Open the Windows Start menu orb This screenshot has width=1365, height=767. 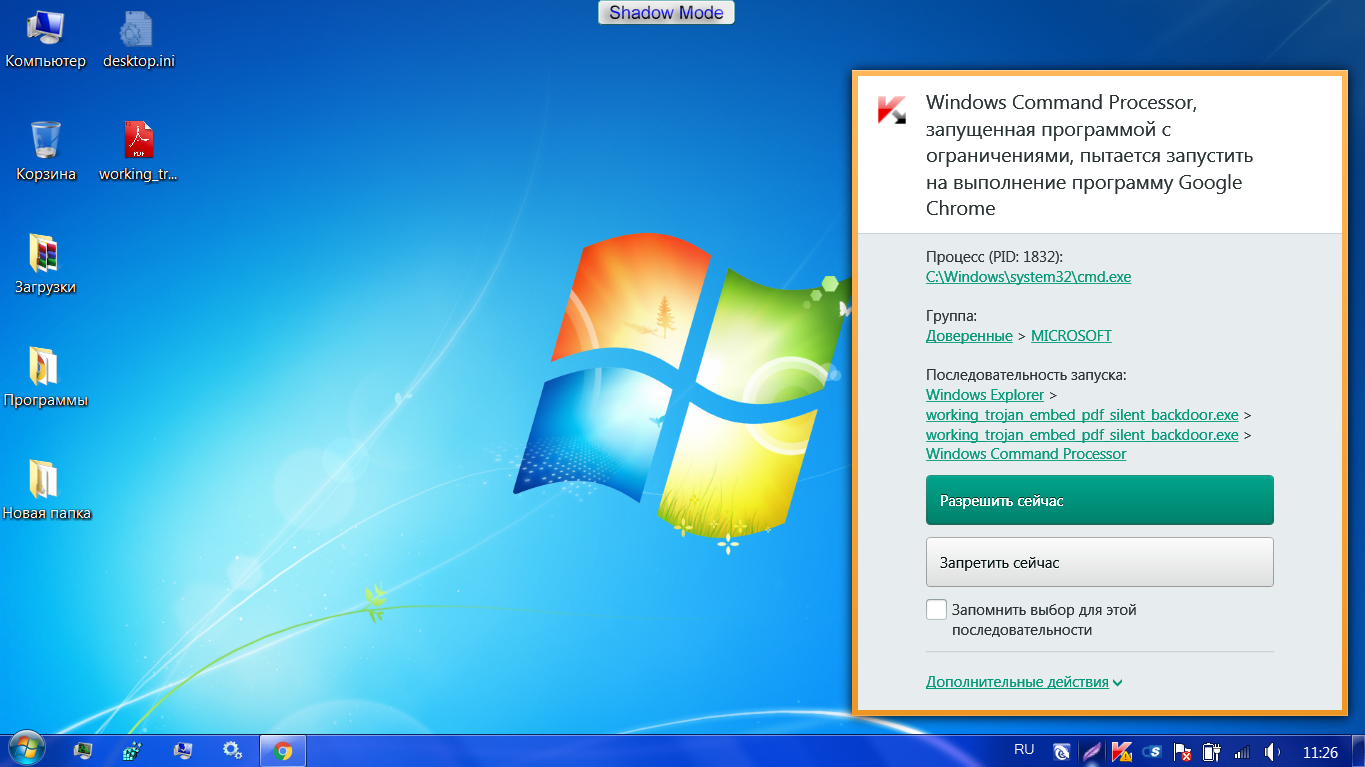25,750
